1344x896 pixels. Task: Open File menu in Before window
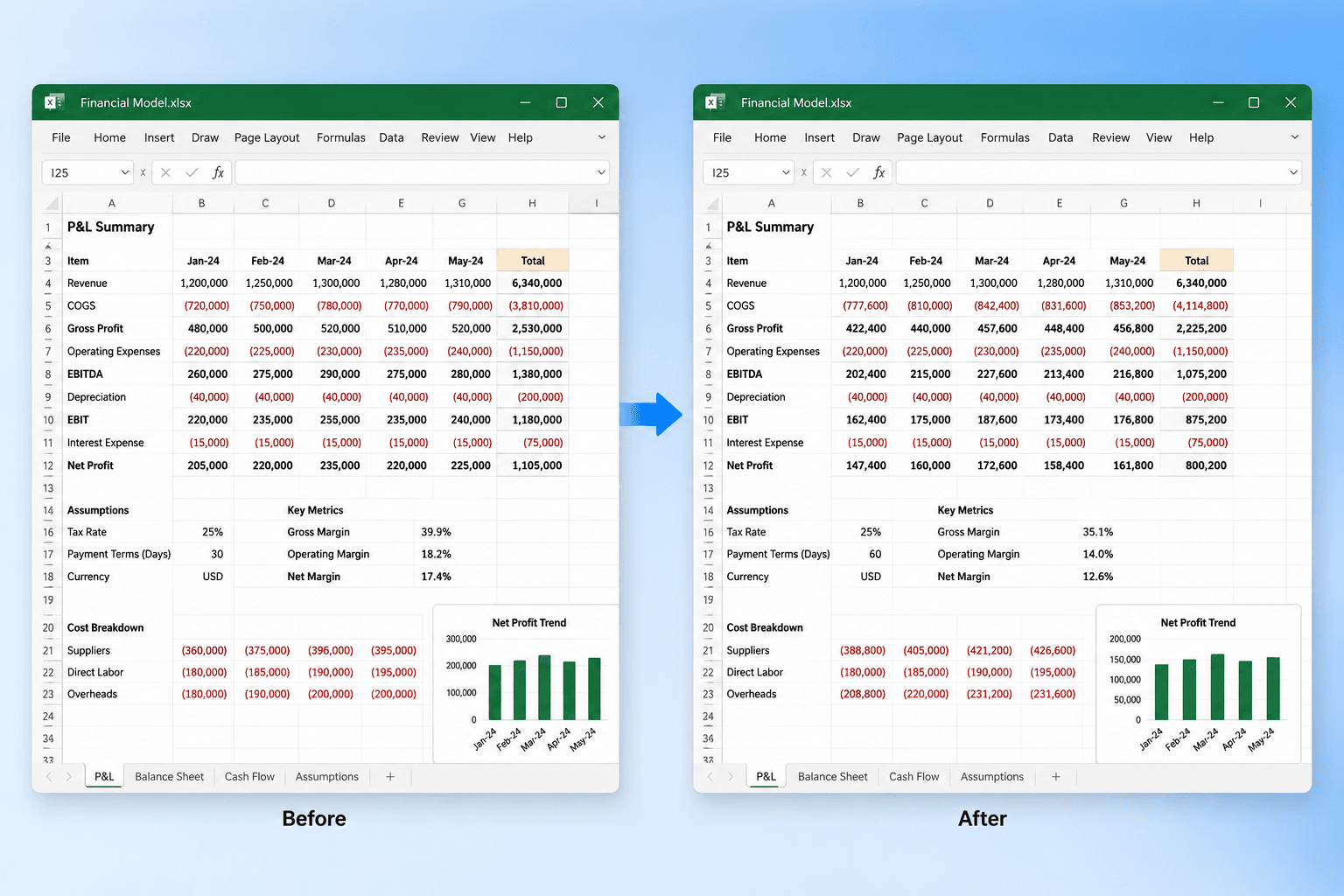(x=61, y=137)
